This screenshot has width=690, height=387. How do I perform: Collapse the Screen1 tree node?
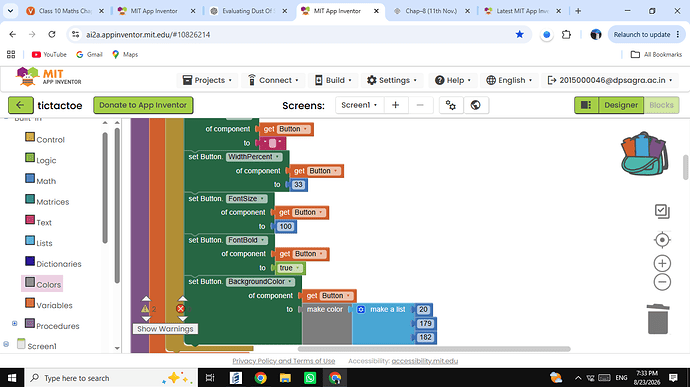[6, 344]
